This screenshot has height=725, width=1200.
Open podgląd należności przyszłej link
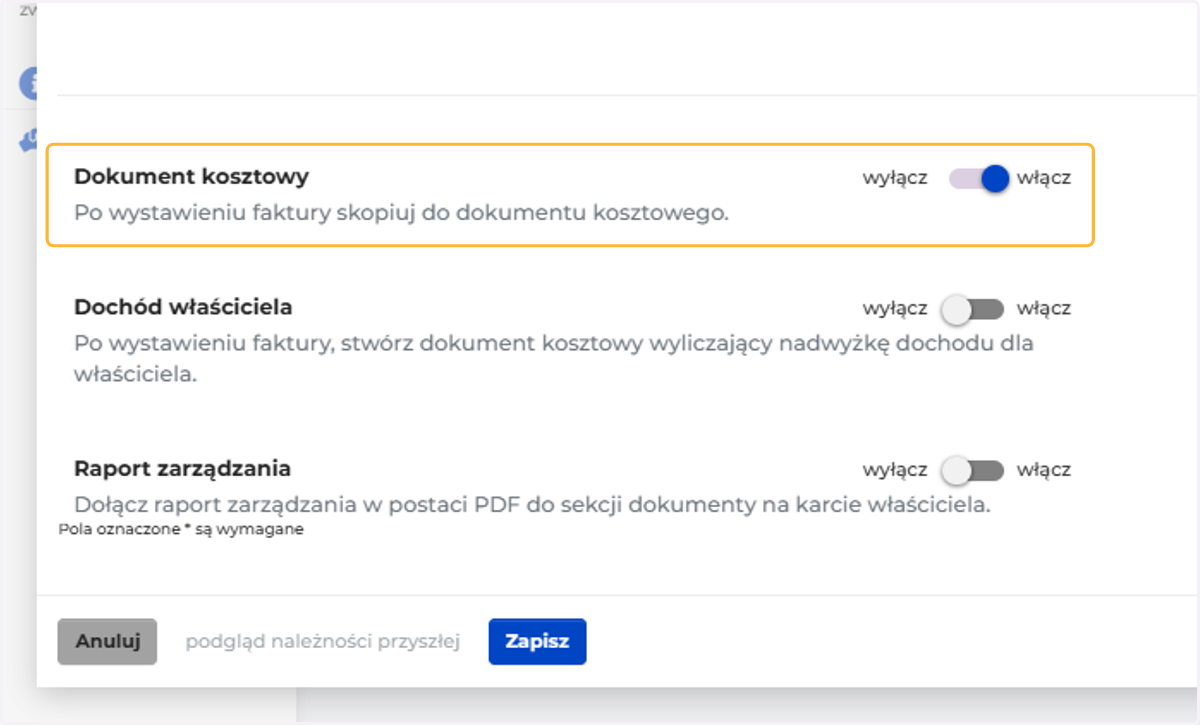tap(323, 642)
